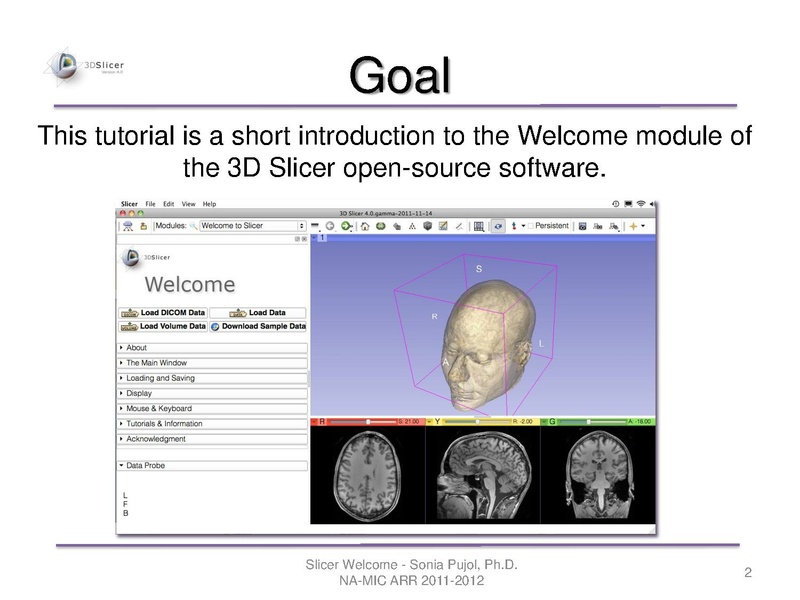
Task: Select the fiducial place mouse mode icon
Action: [x=514, y=226]
